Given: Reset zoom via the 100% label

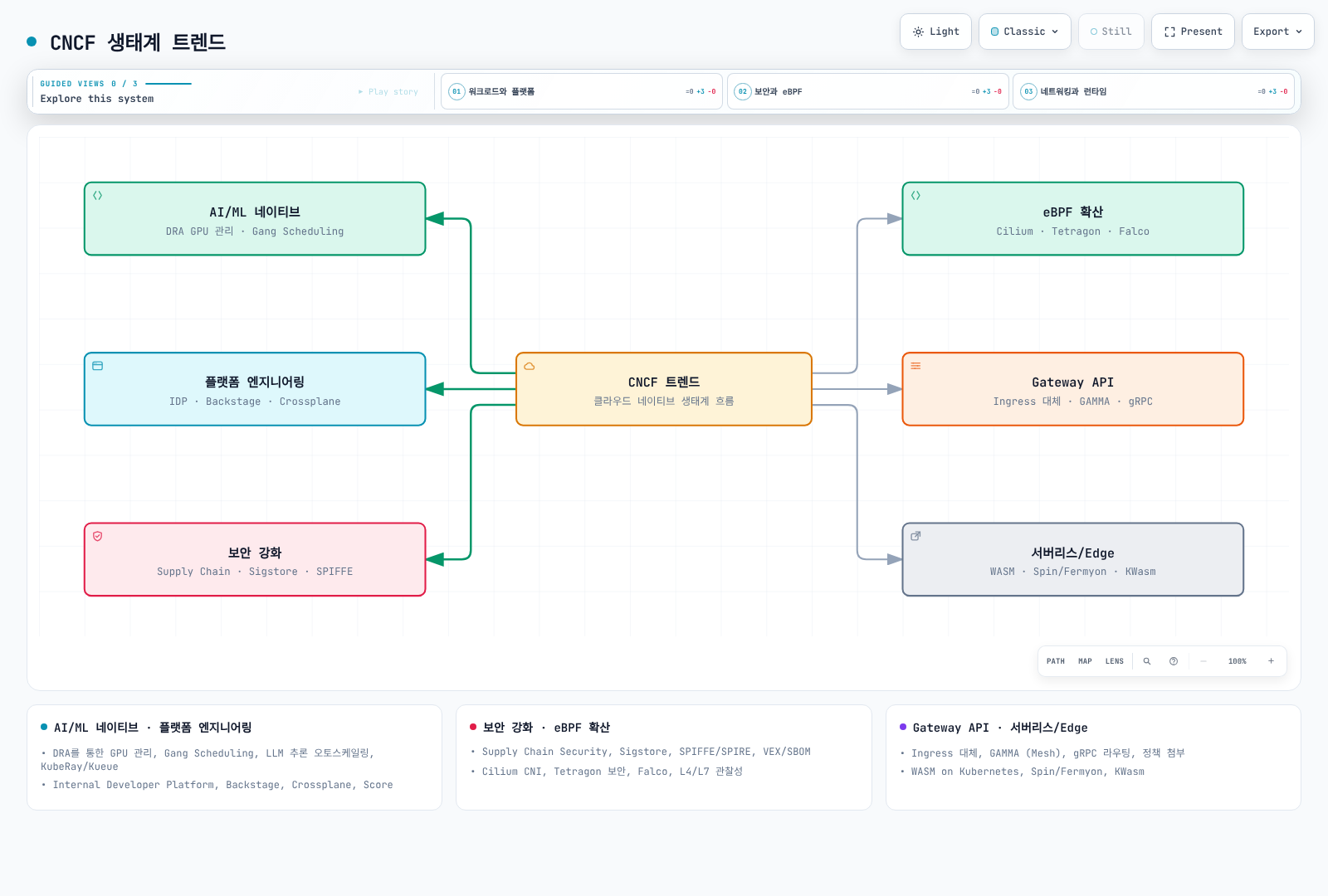Looking at the screenshot, I should (1238, 661).
